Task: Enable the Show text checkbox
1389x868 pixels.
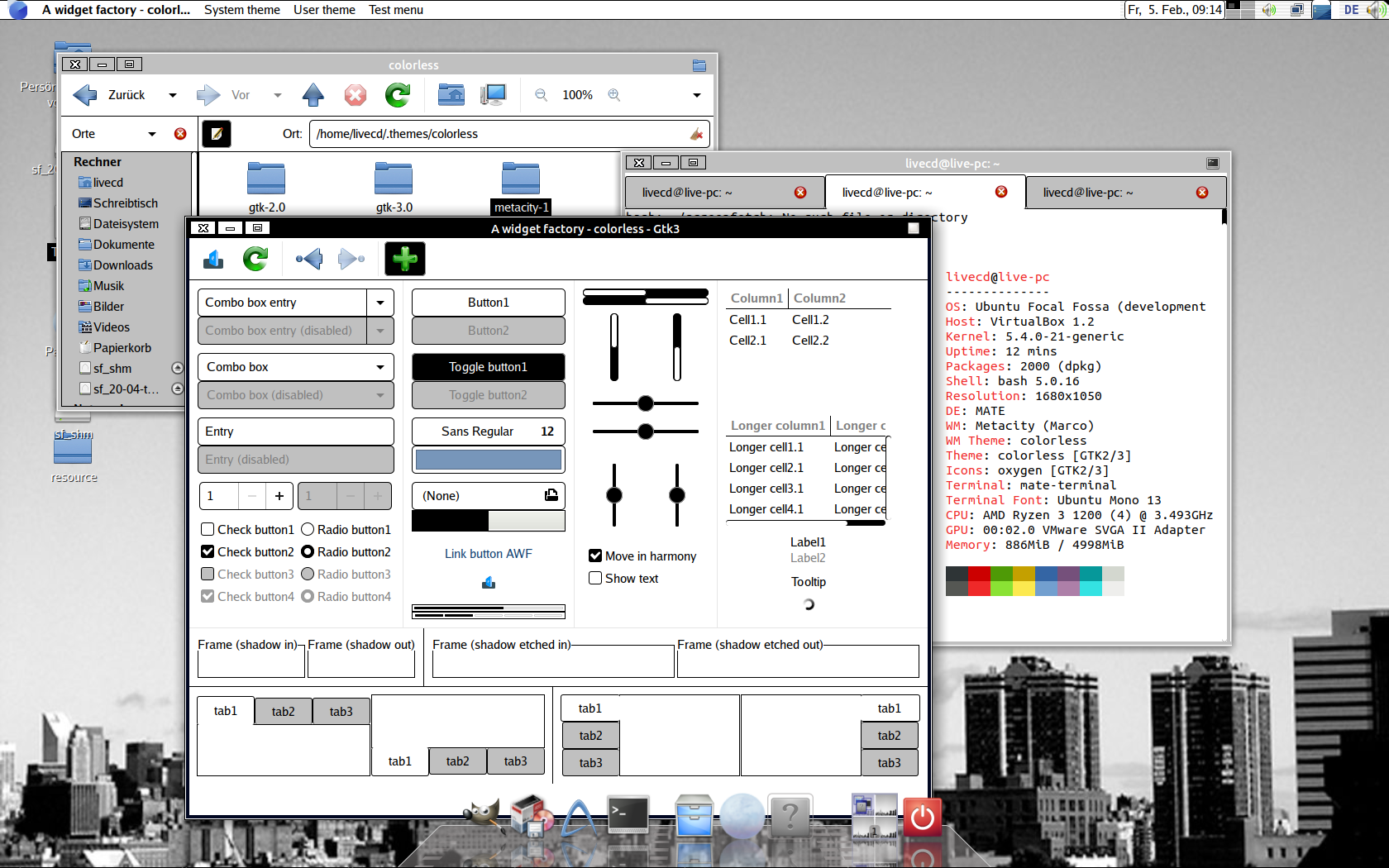Action: (594, 578)
